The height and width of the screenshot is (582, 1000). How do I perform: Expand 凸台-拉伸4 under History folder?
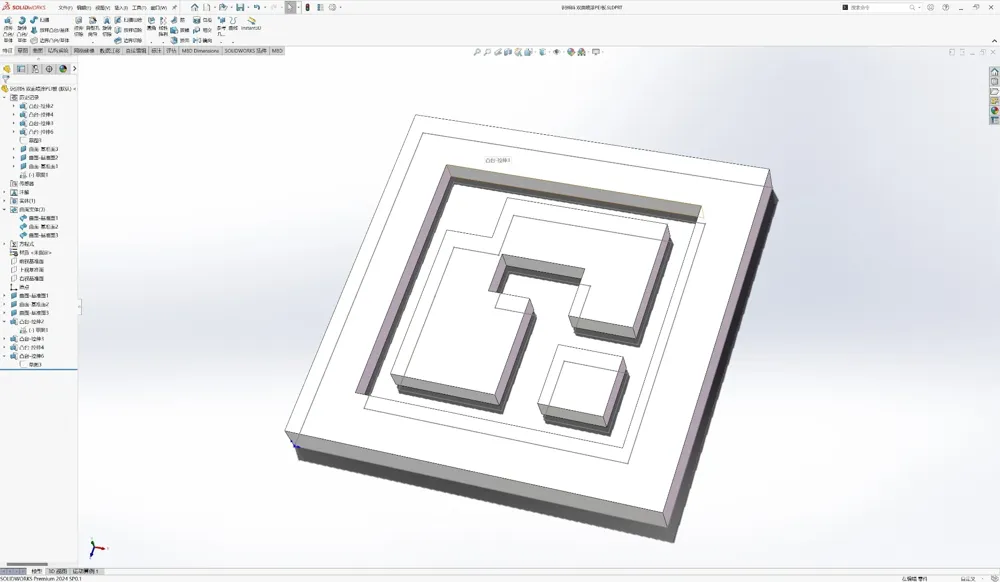click(x=14, y=115)
